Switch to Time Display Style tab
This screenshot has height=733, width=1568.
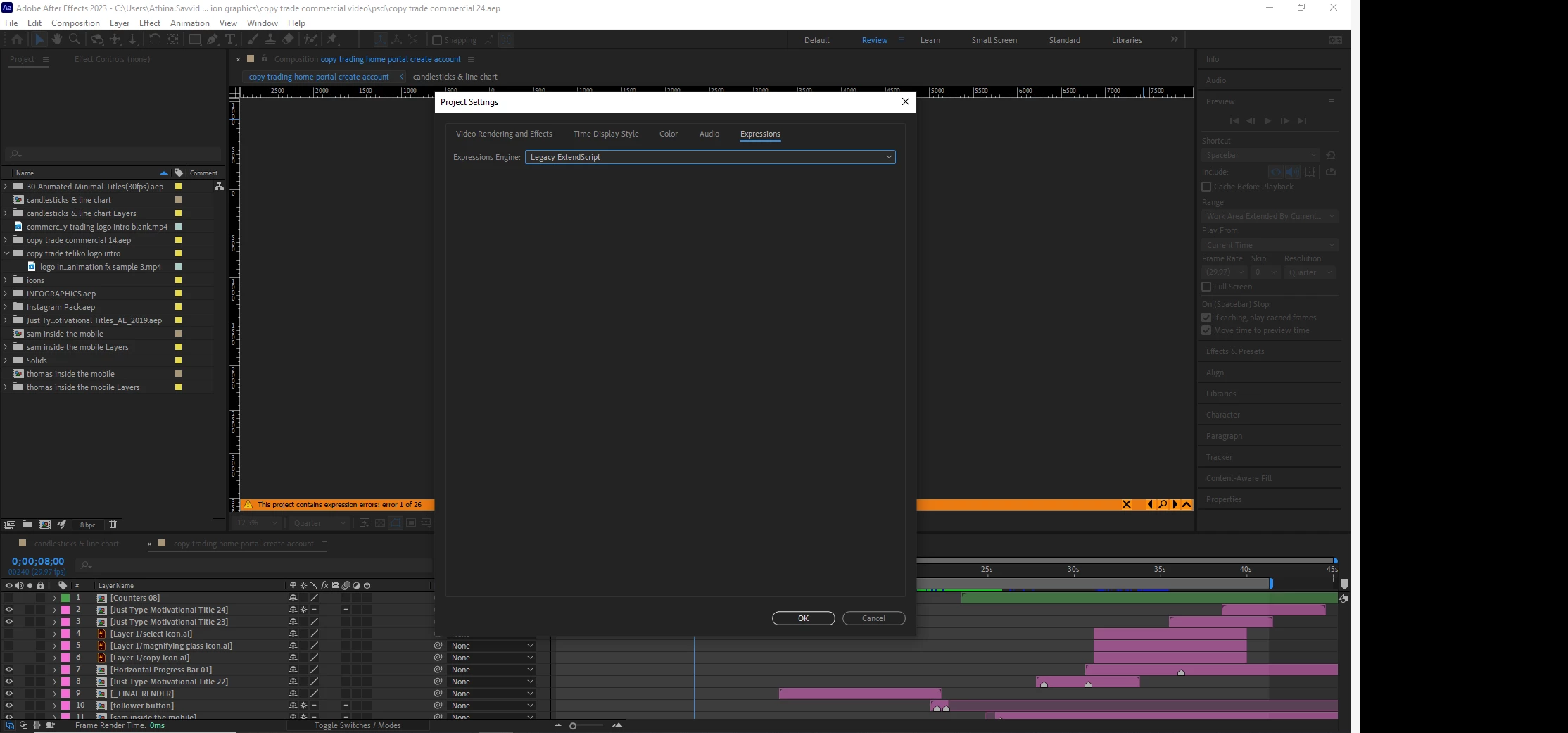[606, 134]
